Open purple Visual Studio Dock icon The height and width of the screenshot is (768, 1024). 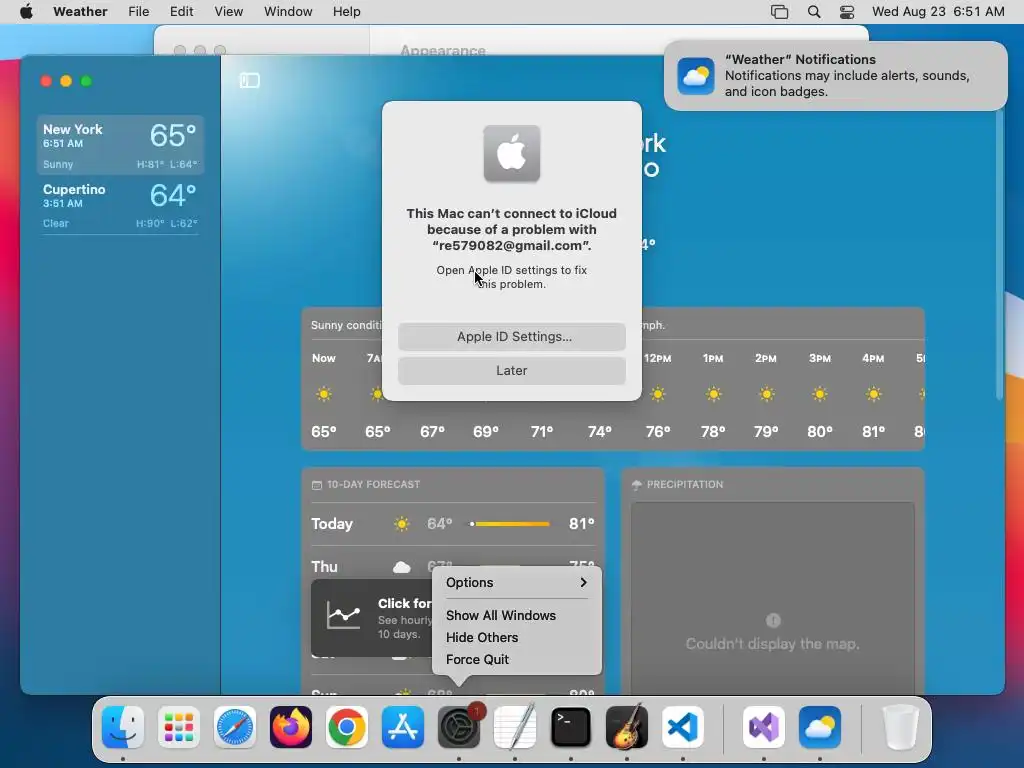click(x=763, y=727)
